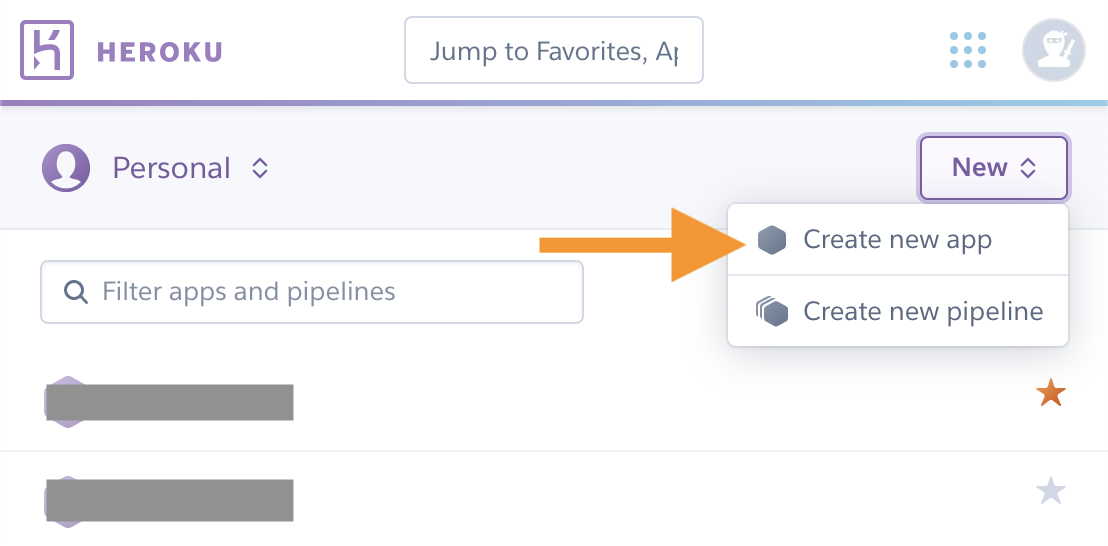Select Create new app menu item
Viewport: 1108px width, 546px height.
click(897, 240)
